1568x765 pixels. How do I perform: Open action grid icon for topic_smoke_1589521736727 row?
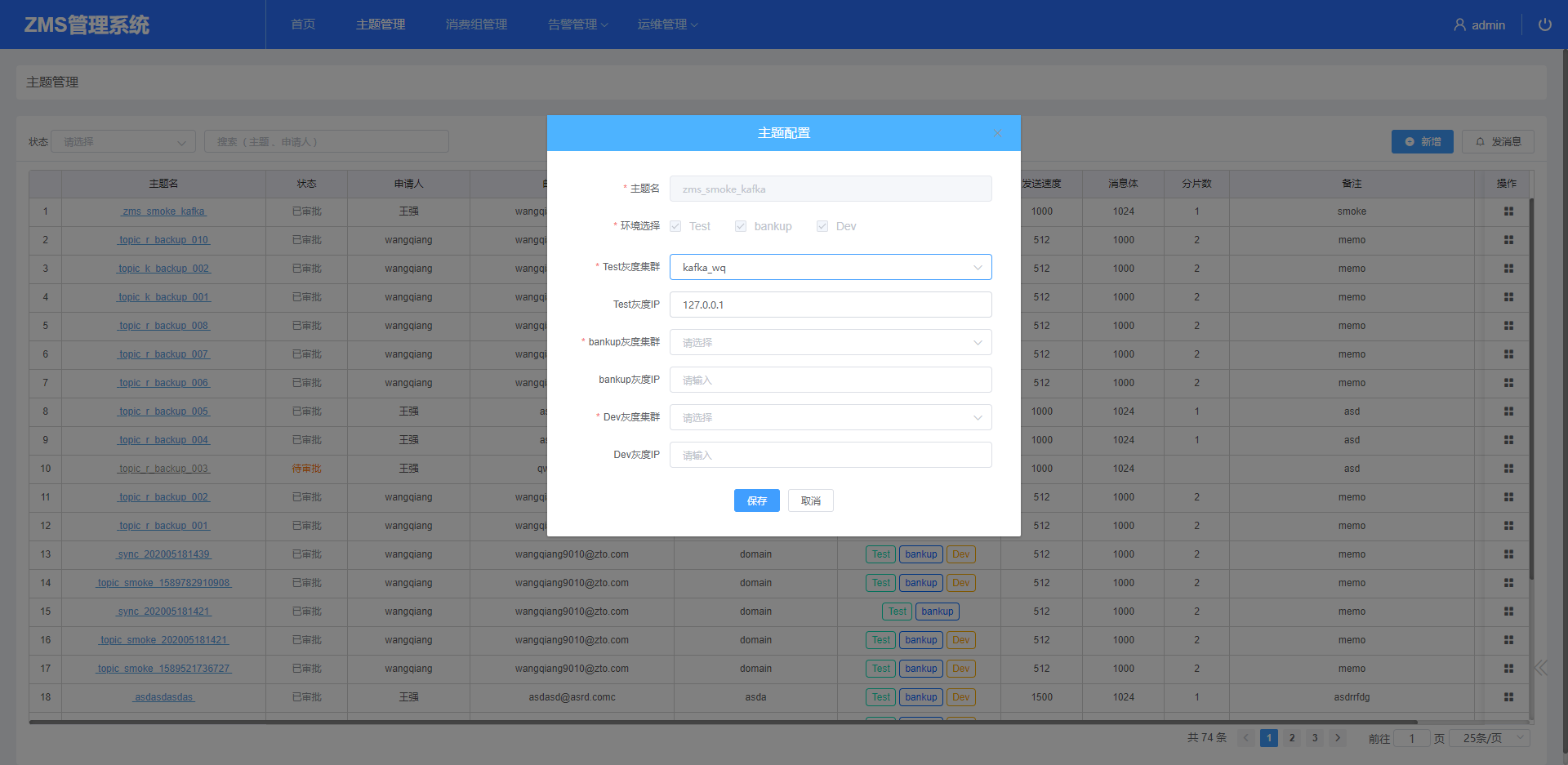1508,669
